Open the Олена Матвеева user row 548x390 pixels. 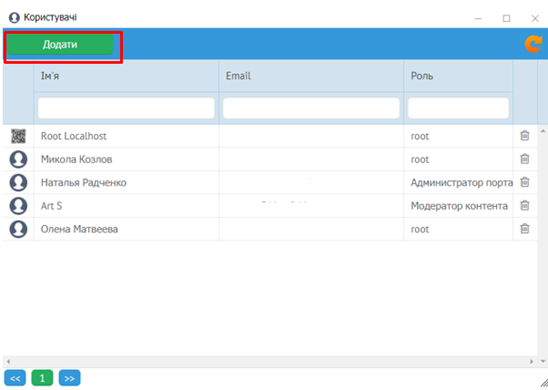[270, 229]
